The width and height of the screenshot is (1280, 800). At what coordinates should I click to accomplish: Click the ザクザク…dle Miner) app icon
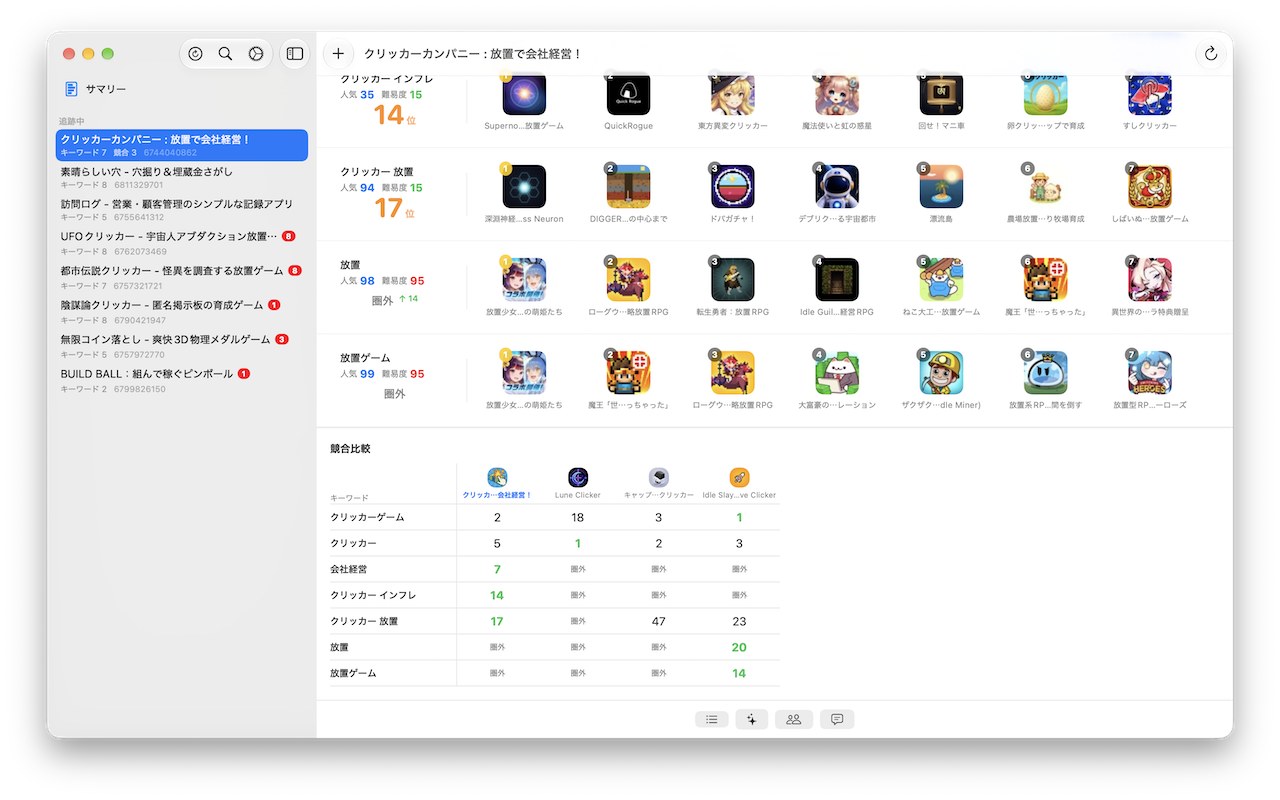941,373
